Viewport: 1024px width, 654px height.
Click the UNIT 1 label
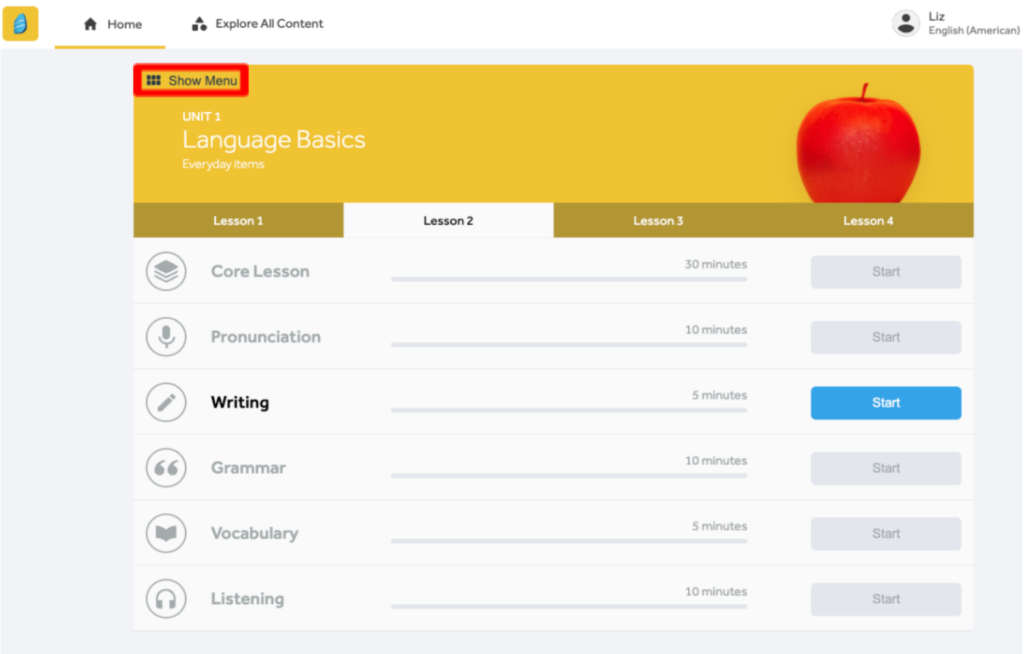[x=201, y=116]
